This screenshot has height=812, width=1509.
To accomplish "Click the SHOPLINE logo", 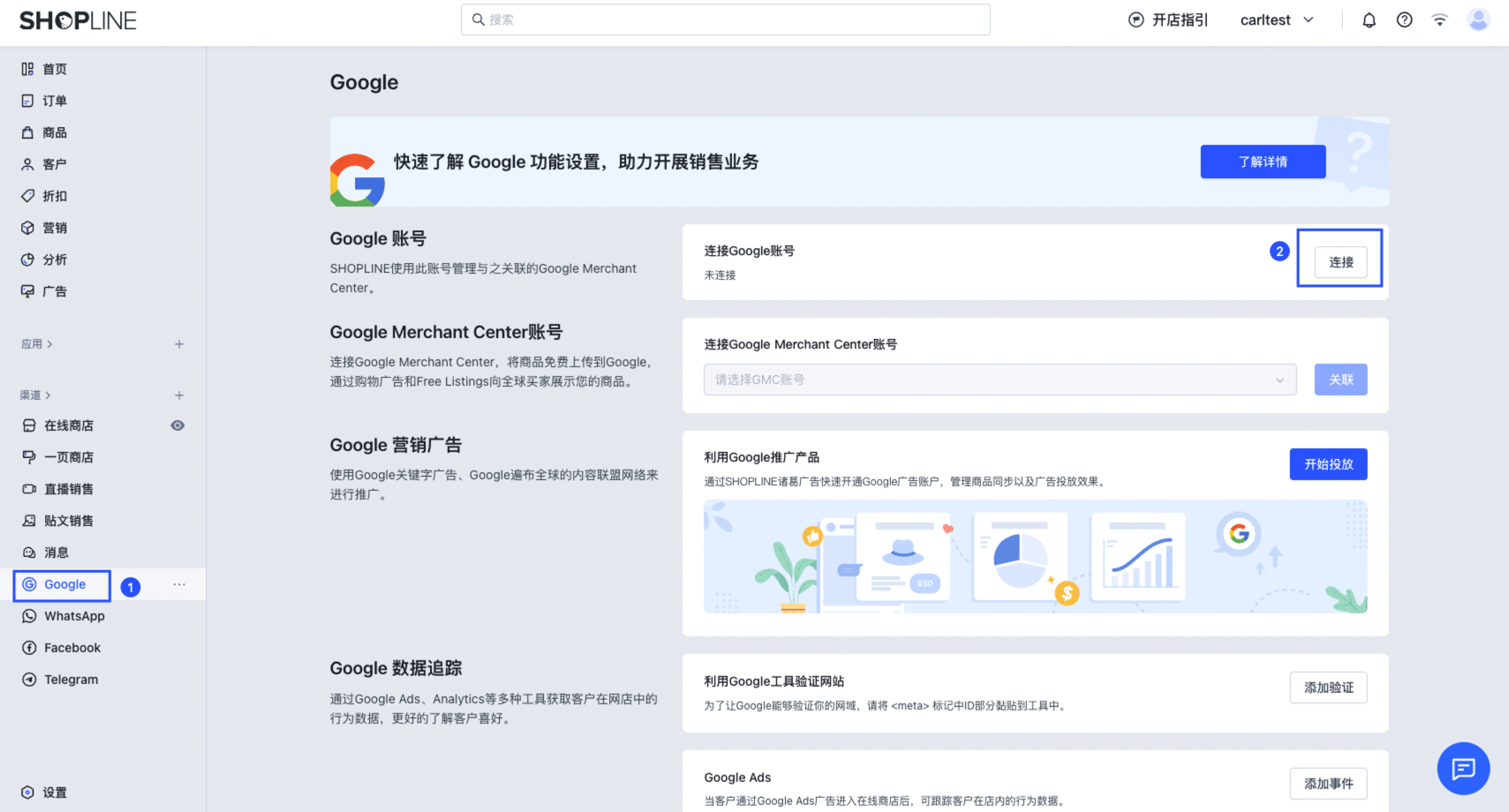I will pyautogui.click(x=78, y=20).
